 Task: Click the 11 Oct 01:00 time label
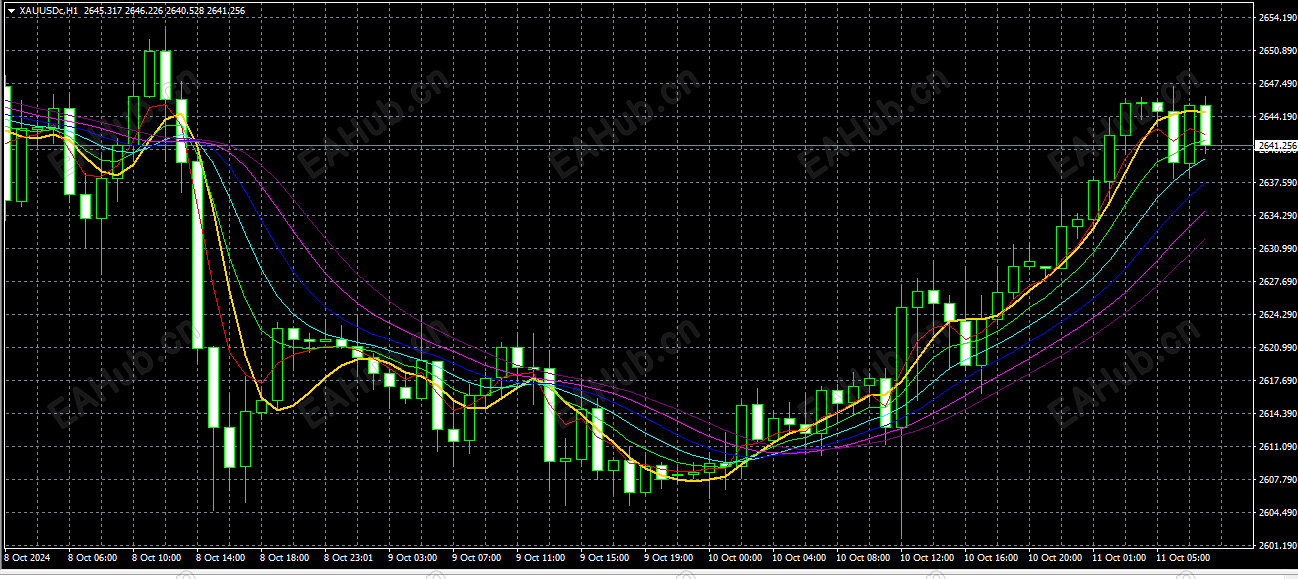click(x=1119, y=557)
